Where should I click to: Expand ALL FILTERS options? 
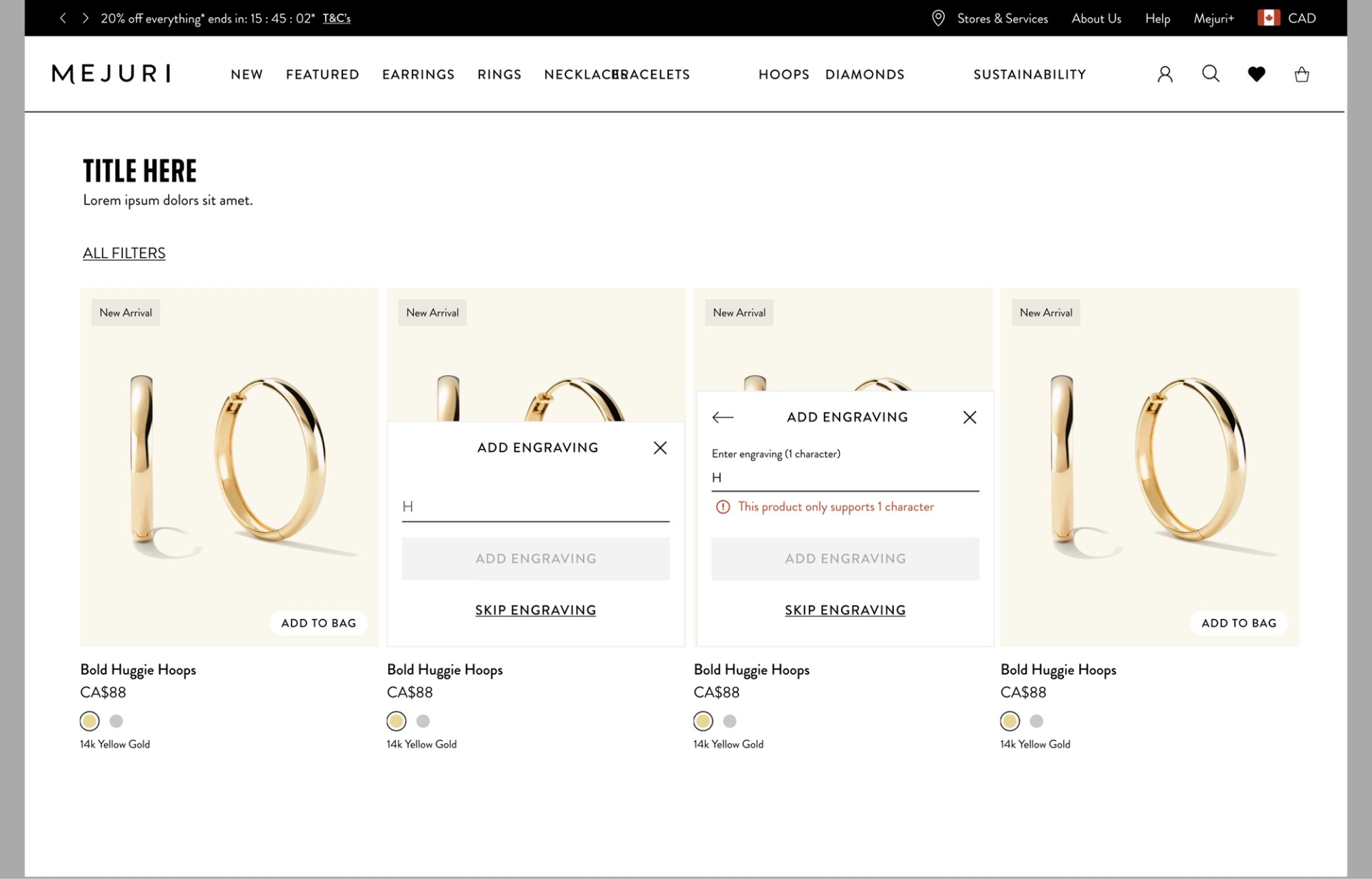[x=124, y=253]
